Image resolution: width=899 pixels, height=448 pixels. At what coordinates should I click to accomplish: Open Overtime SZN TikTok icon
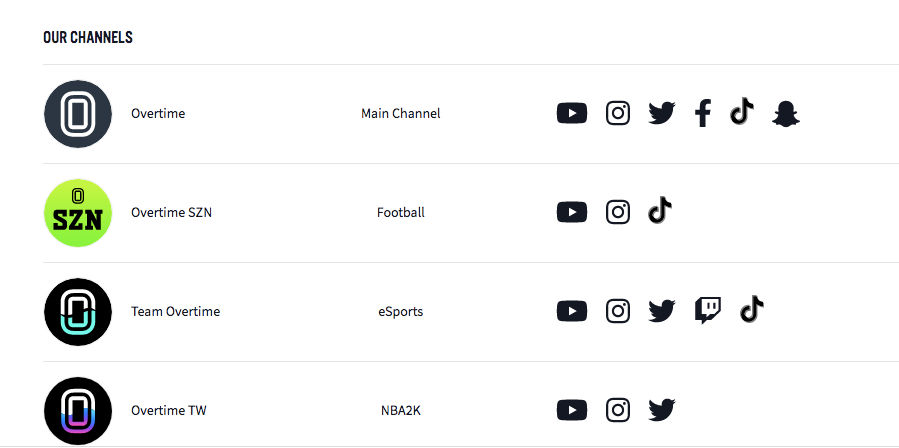tap(660, 211)
